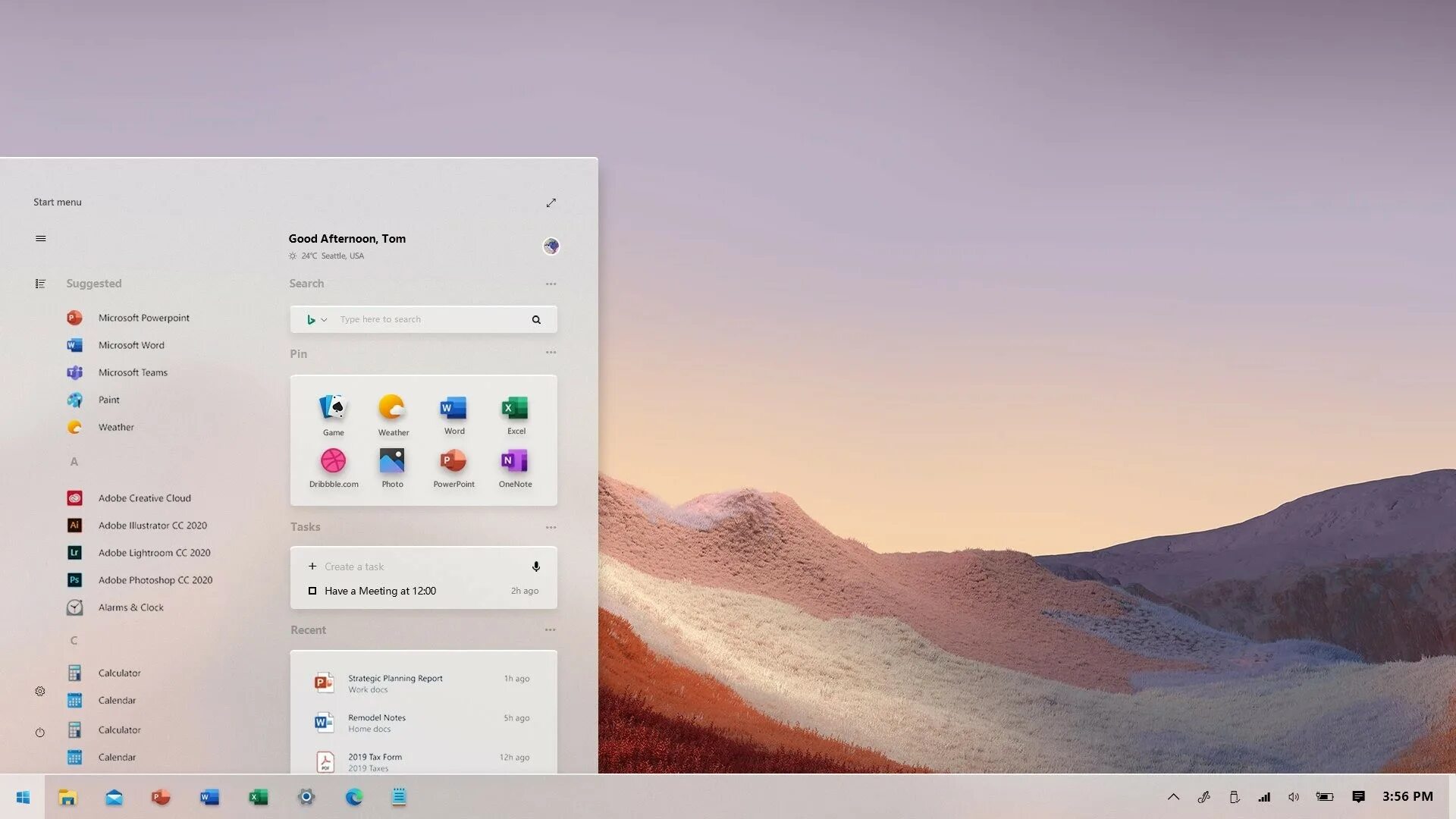Launch OneNote from the Pin panel
This screenshot has height=819, width=1456.
click(515, 462)
